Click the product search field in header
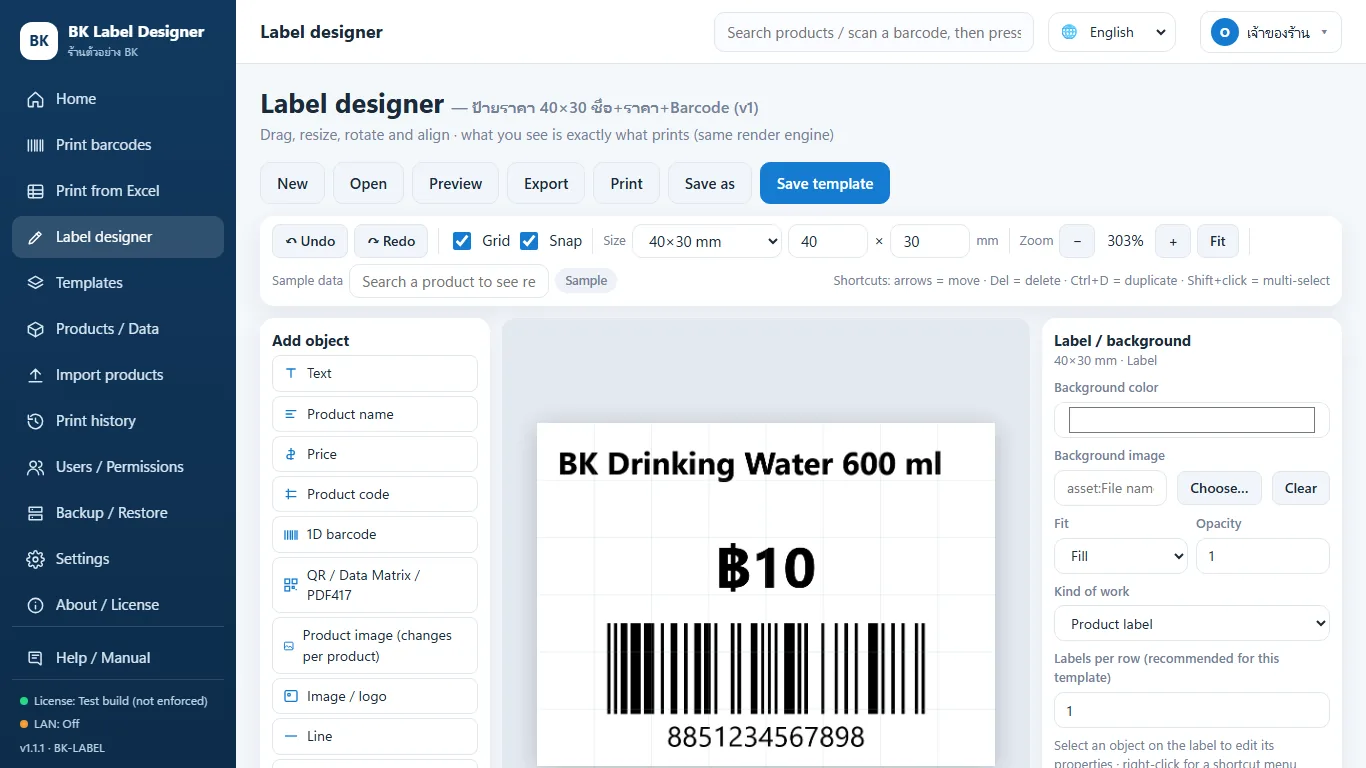 874,32
